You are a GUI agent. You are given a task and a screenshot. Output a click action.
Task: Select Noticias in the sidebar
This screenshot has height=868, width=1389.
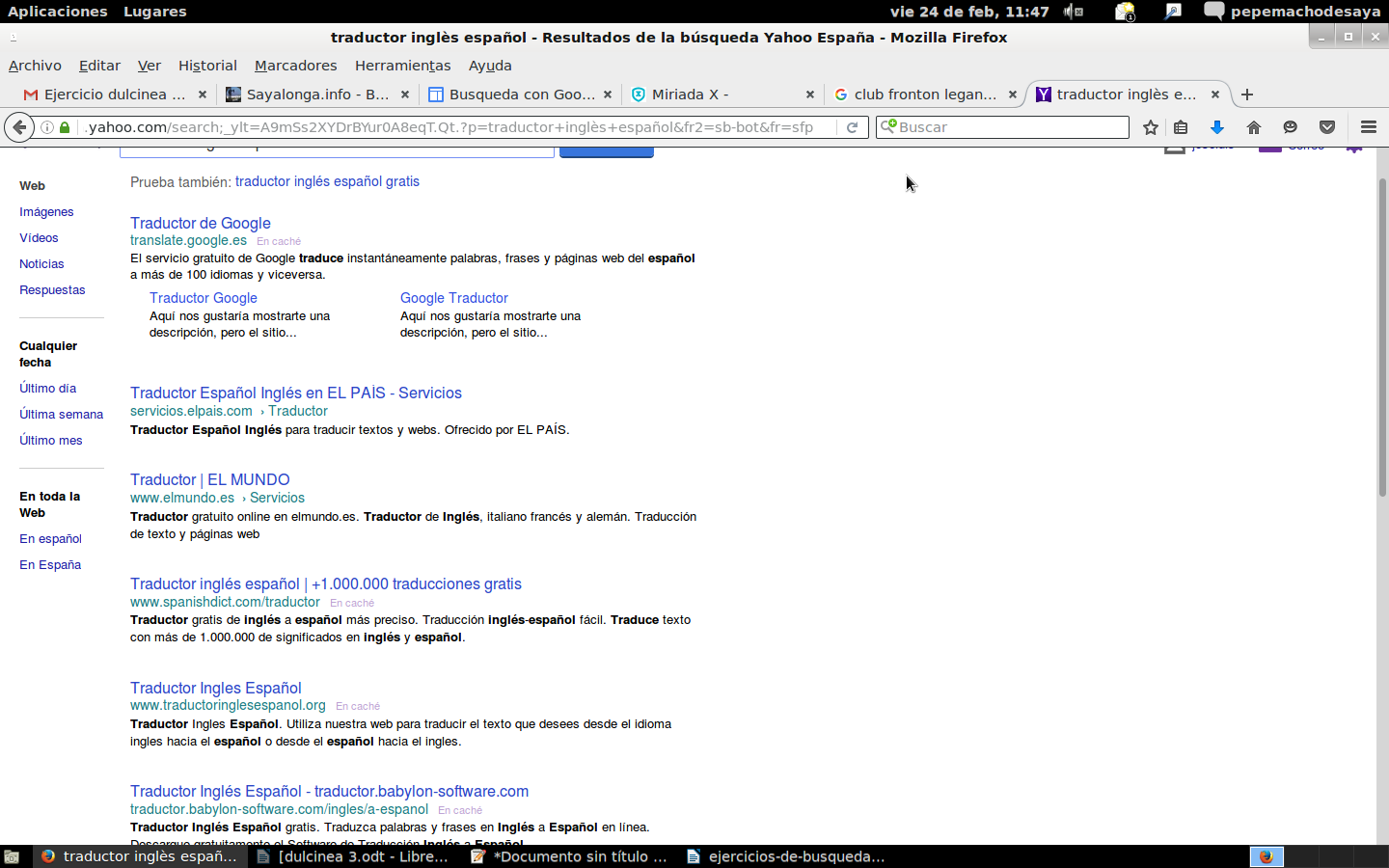41,264
